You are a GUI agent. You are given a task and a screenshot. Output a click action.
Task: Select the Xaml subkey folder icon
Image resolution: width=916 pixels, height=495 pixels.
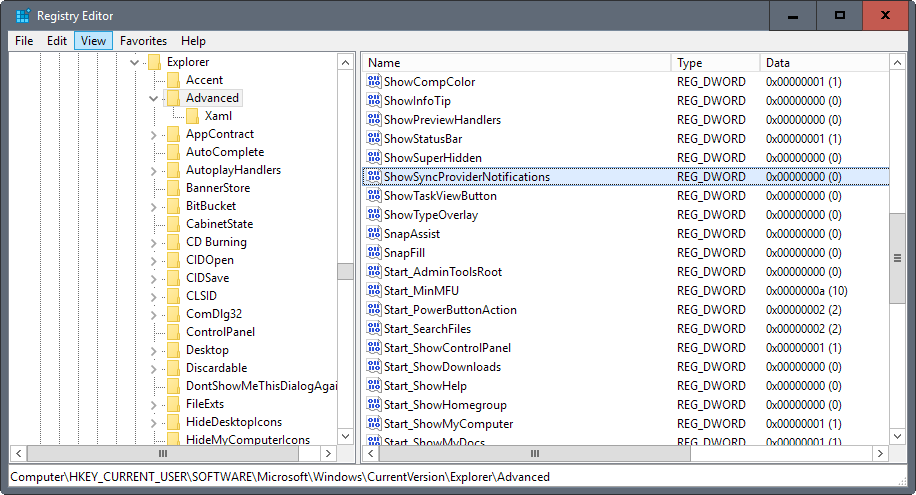tap(192, 116)
